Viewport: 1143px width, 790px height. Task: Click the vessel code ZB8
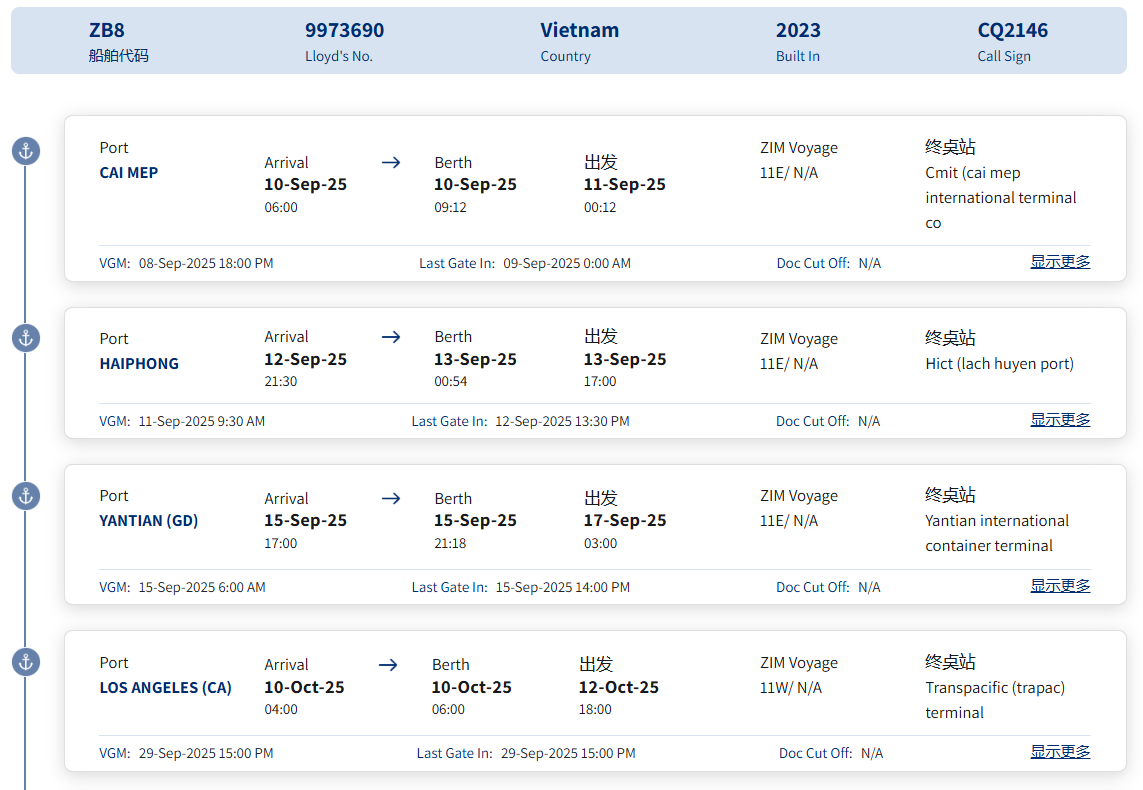107,30
